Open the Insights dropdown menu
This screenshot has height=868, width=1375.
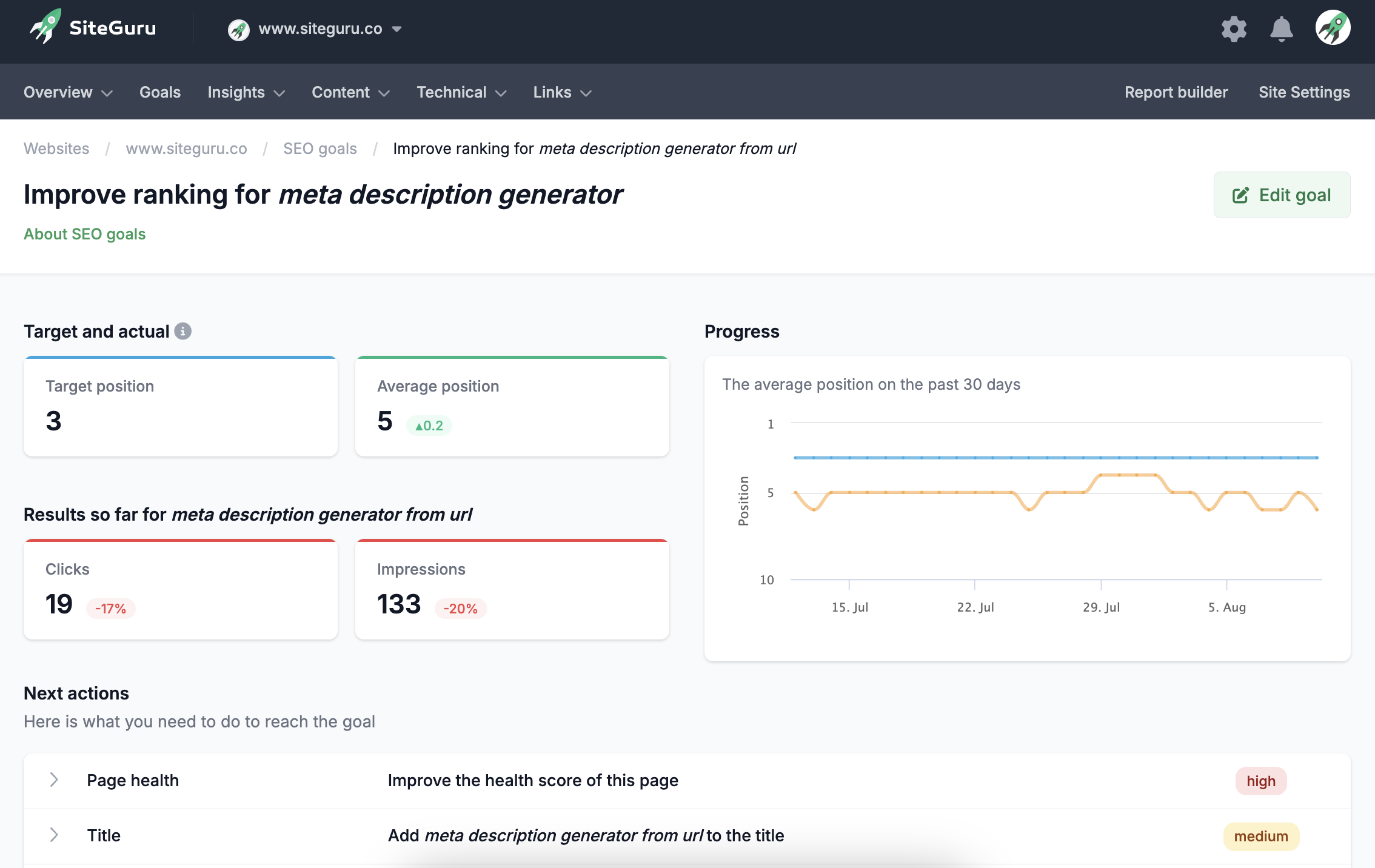pyautogui.click(x=246, y=92)
